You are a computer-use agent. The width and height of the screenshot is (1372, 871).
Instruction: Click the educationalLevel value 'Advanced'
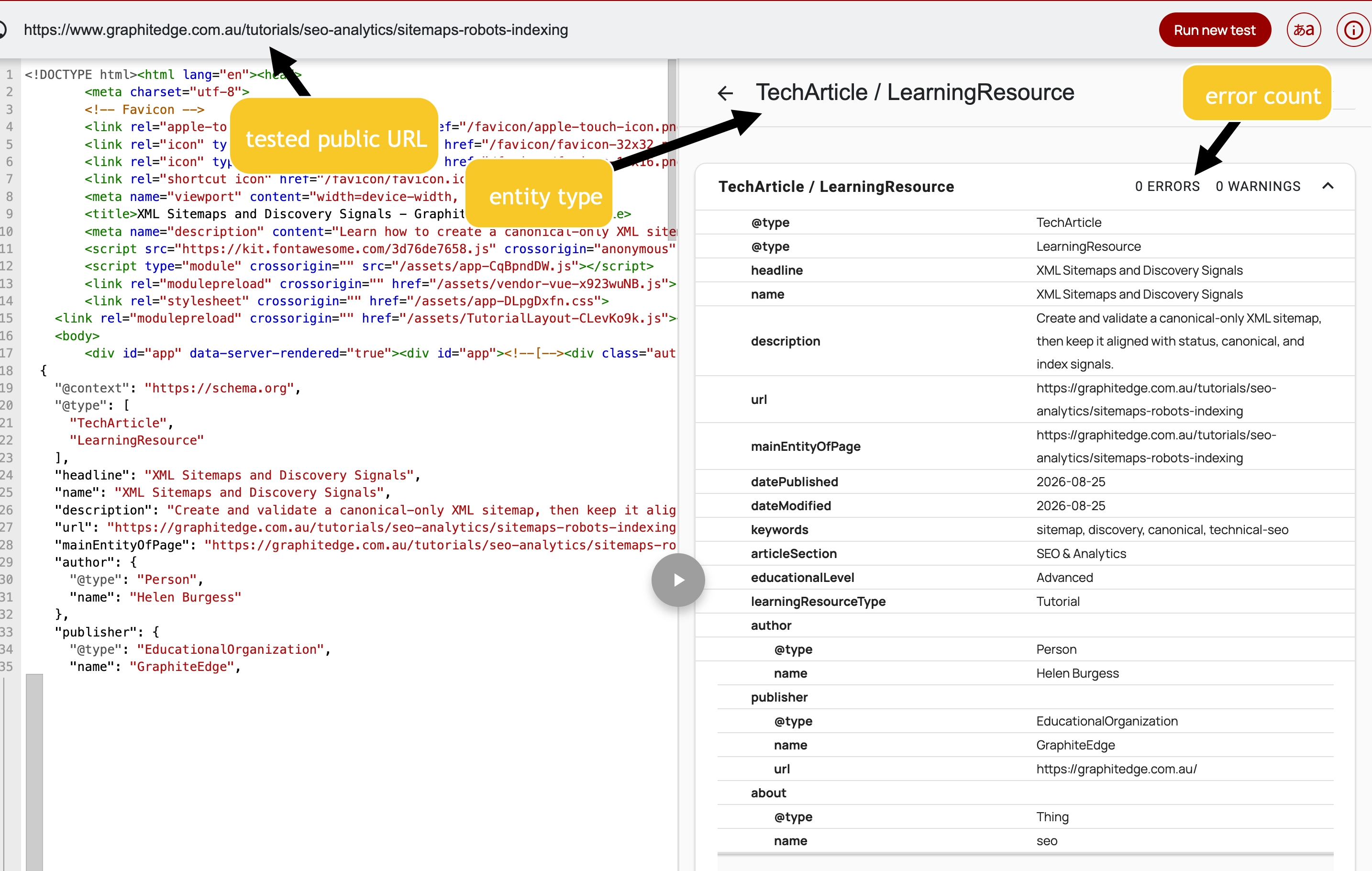[1064, 578]
